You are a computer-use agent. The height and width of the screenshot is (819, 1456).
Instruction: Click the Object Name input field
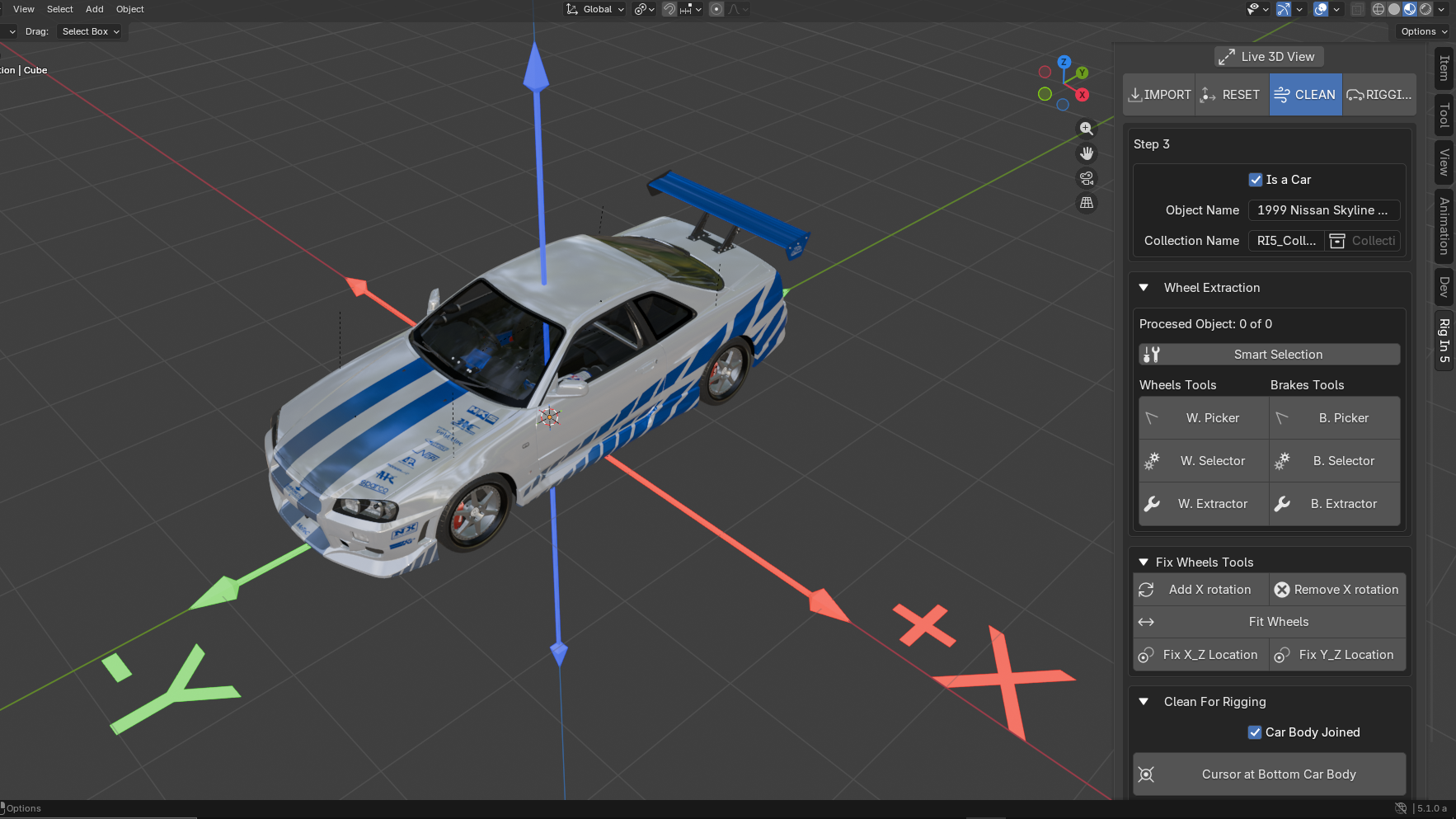coord(1324,210)
